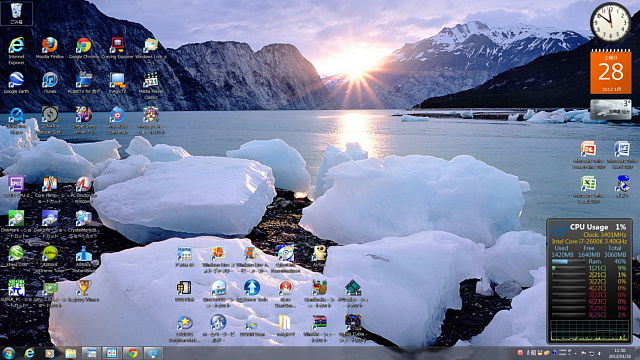
Task: Open the PowerPoint 2007 desktop shortcut
Action: [x=588, y=154]
